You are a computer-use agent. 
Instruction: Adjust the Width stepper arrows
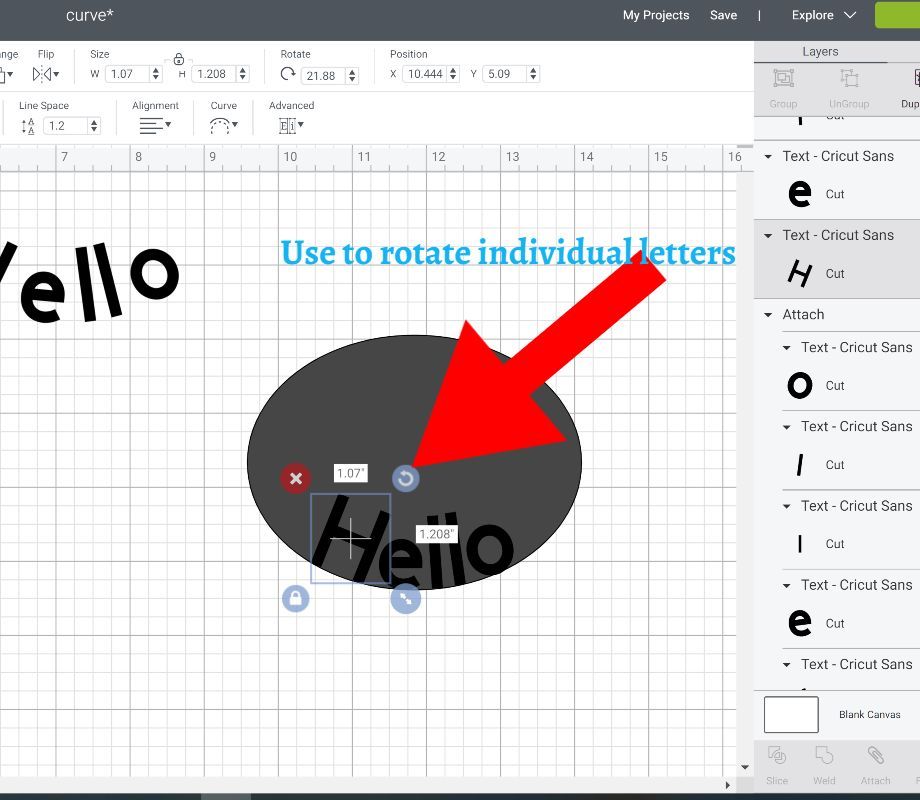pyautogui.click(x=155, y=74)
